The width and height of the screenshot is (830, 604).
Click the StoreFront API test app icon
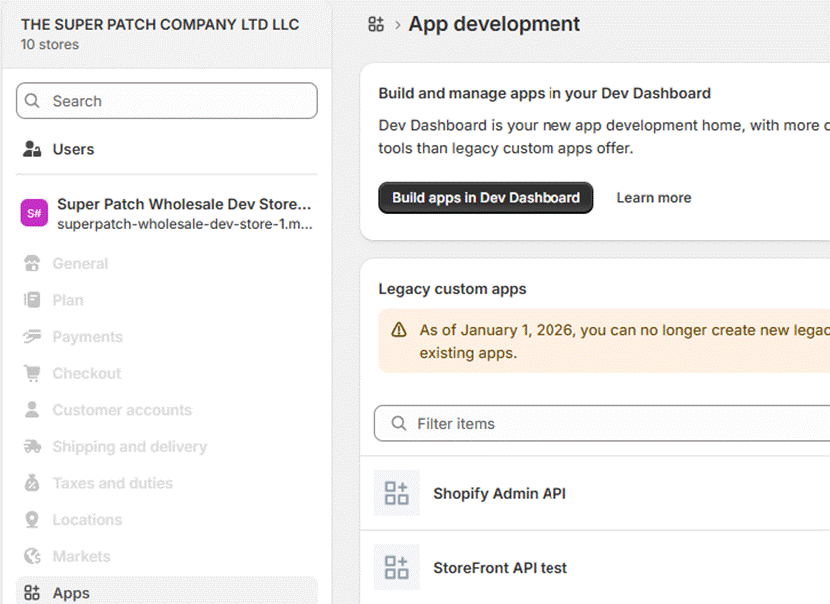396,567
